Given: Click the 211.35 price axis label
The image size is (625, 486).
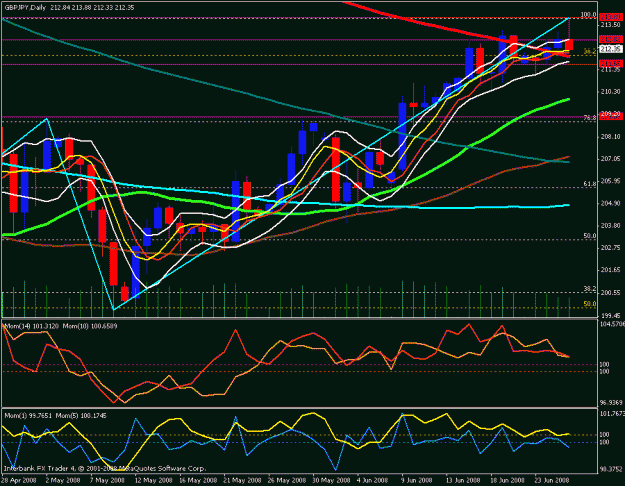Looking at the screenshot, I should (x=611, y=69).
